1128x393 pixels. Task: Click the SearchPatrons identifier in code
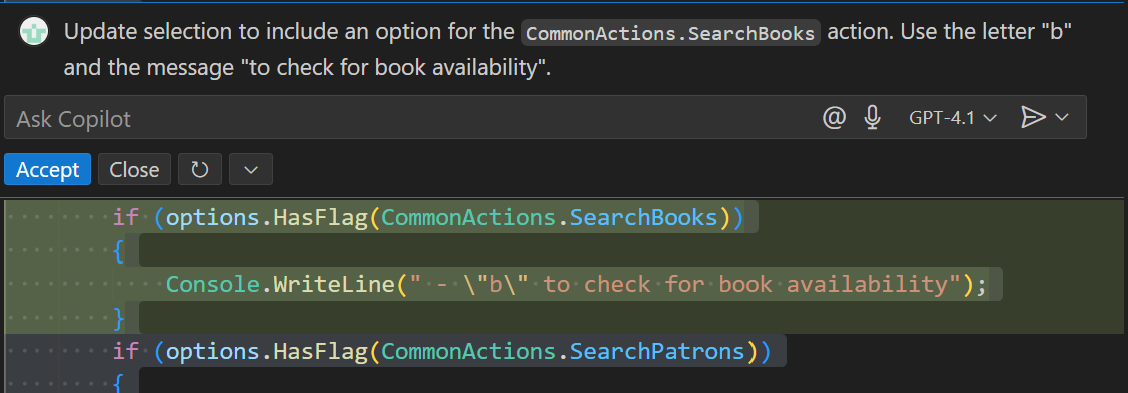[x=658, y=351]
